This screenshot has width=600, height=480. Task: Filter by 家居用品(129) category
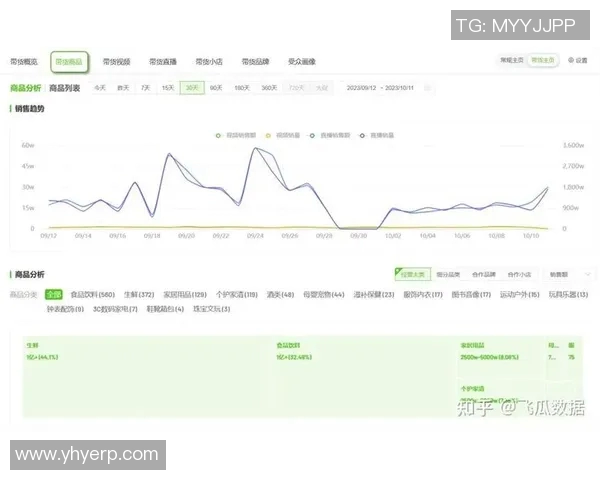click(x=185, y=295)
